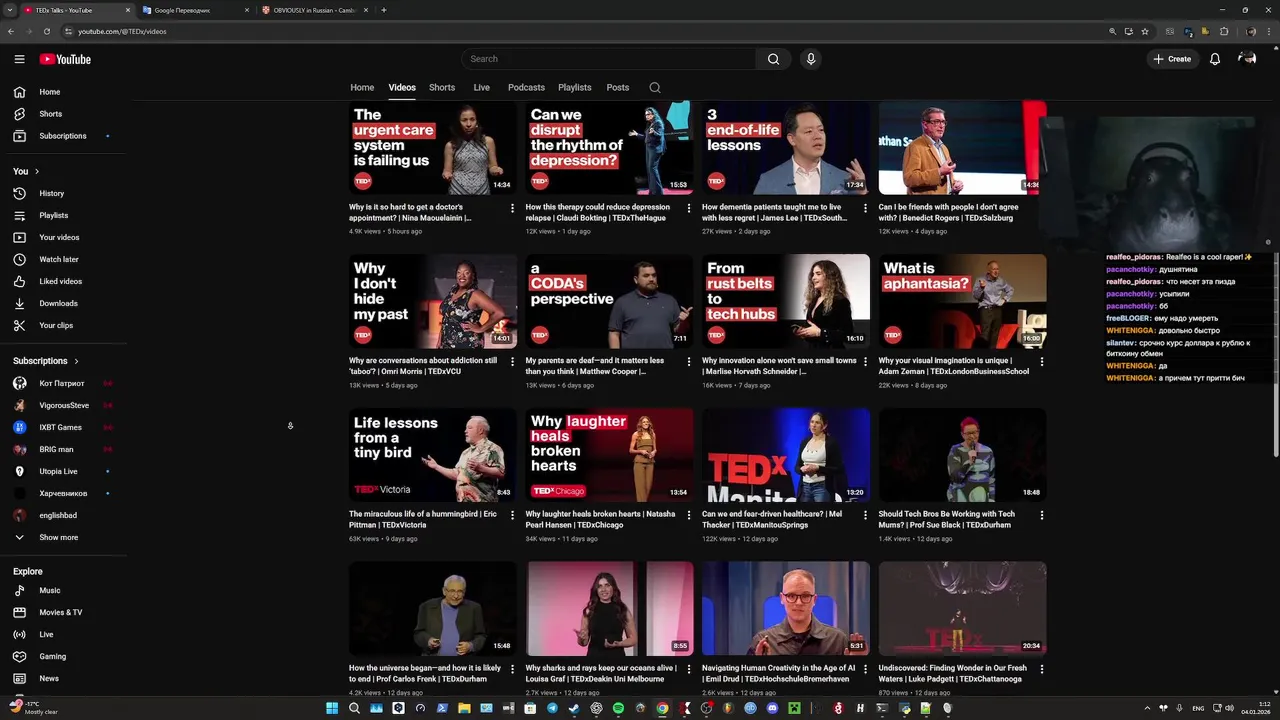
Task: Click the browser reload button
Action: pyautogui.click(x=46, y=31)
